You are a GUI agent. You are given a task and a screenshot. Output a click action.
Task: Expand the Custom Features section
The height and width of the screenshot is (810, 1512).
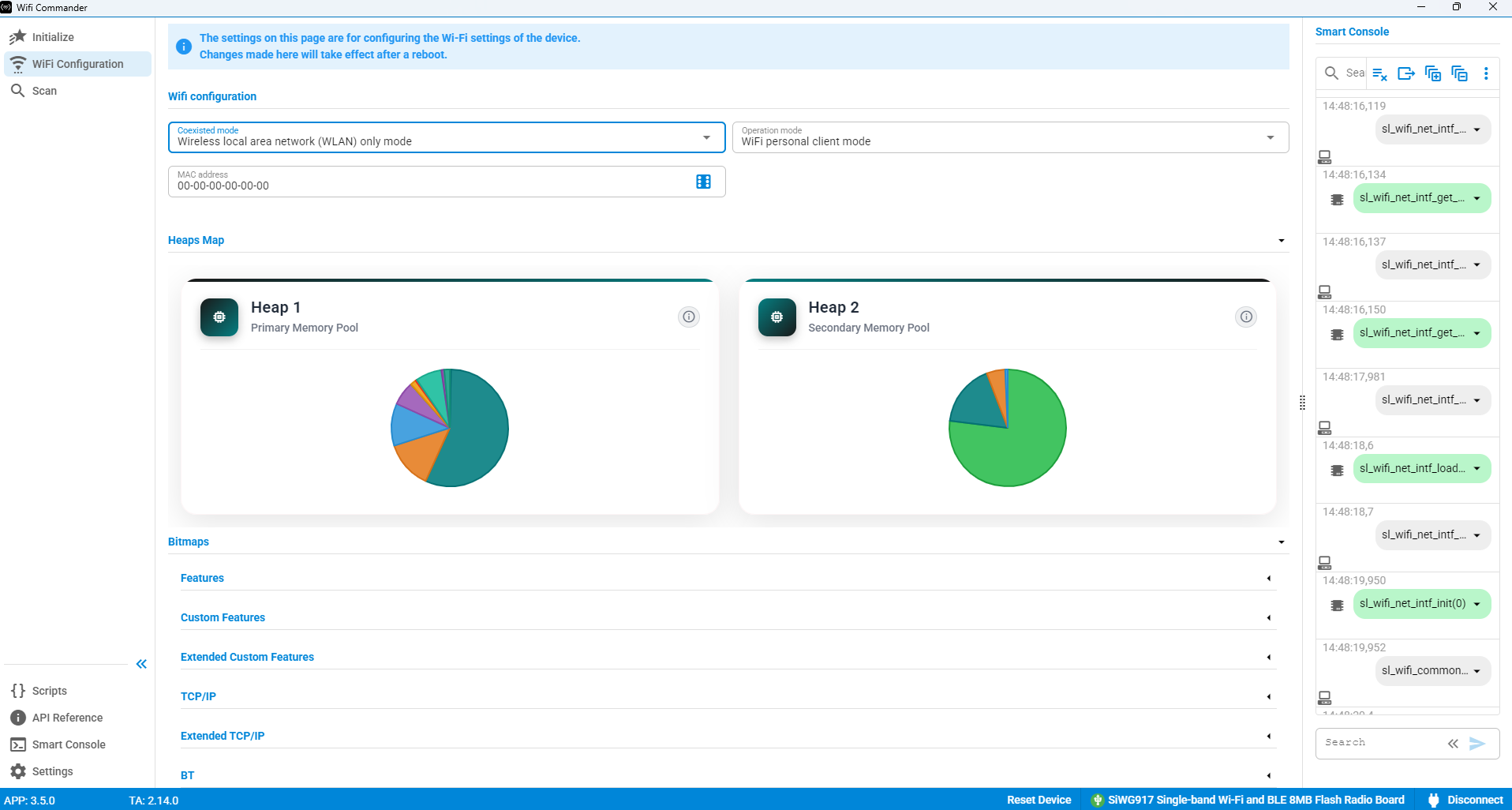click(x=1269, y=618)
